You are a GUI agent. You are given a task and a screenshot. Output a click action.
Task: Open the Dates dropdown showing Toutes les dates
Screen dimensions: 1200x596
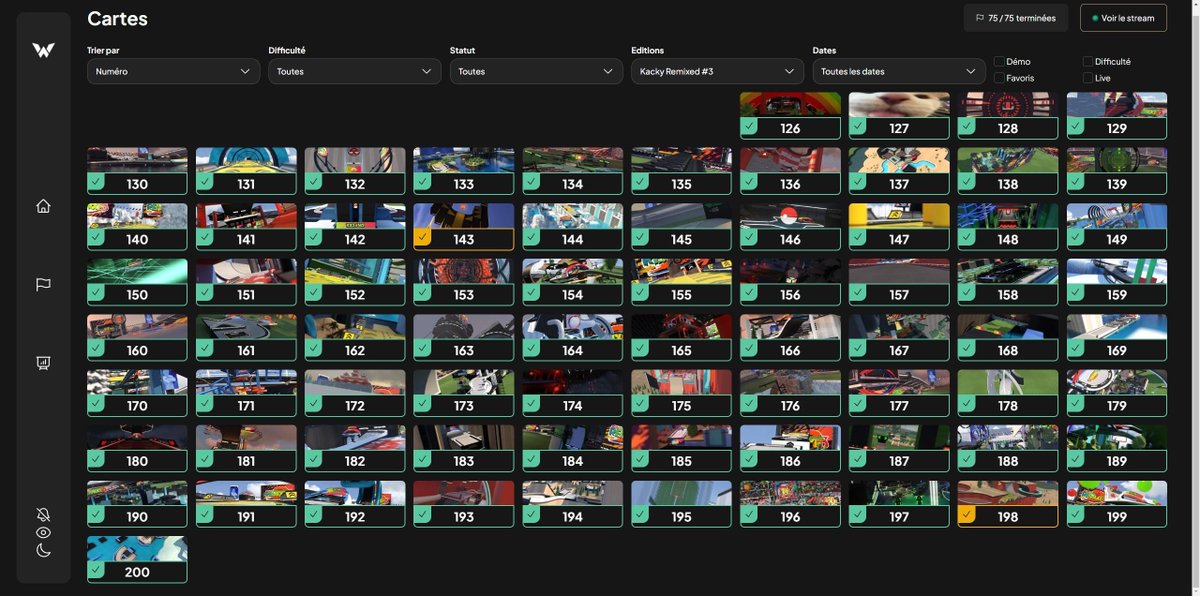[x=899, y=71]
